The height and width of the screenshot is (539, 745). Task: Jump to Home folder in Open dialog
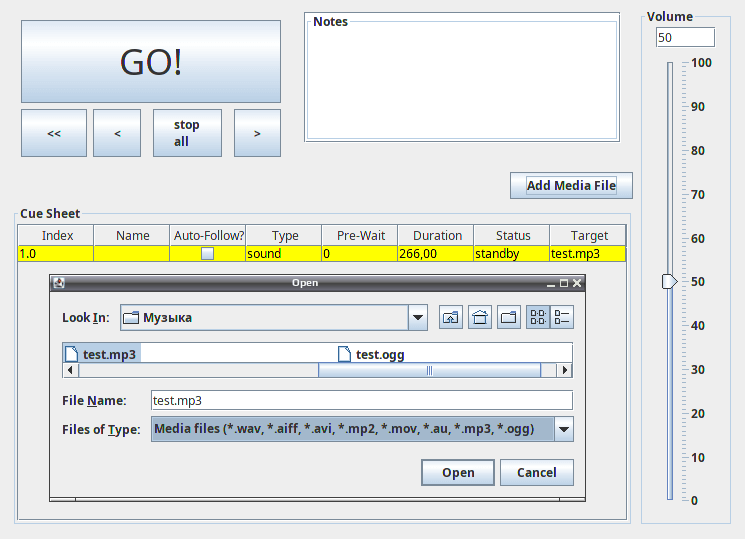pos(480,317)
